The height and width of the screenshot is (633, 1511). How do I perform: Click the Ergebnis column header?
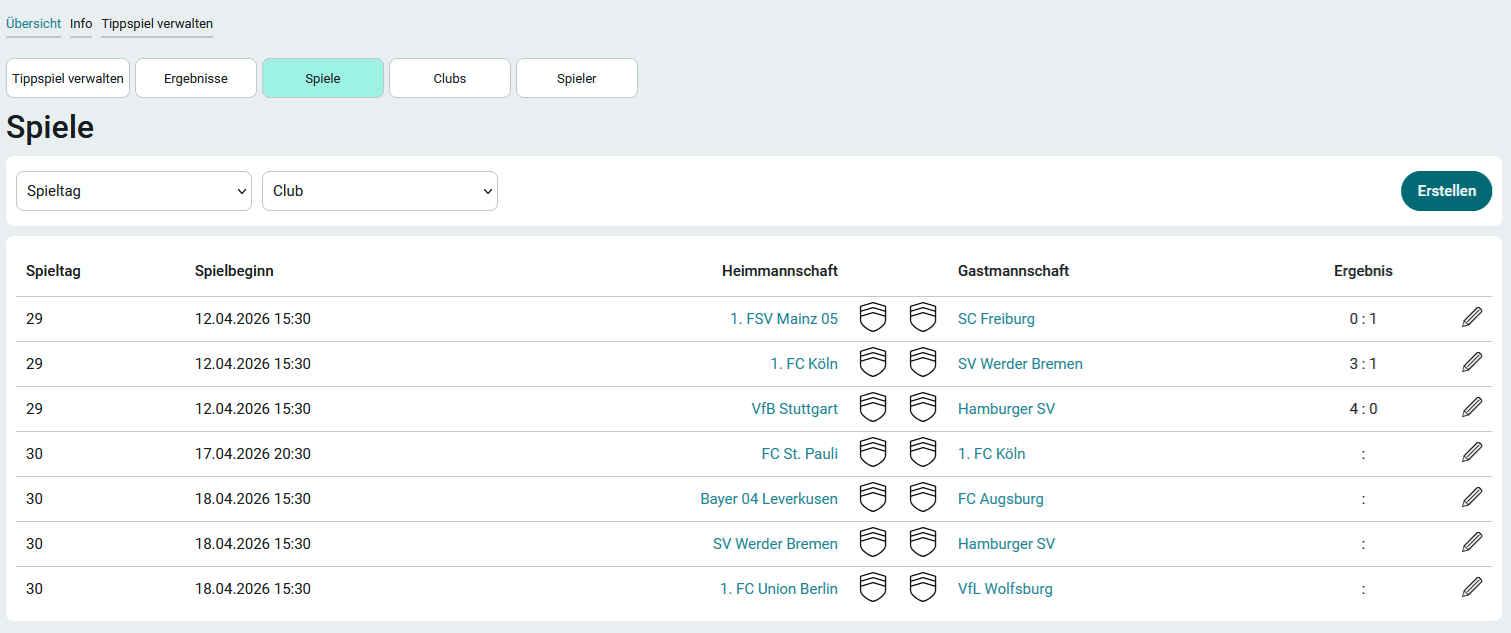(1363, 271)
